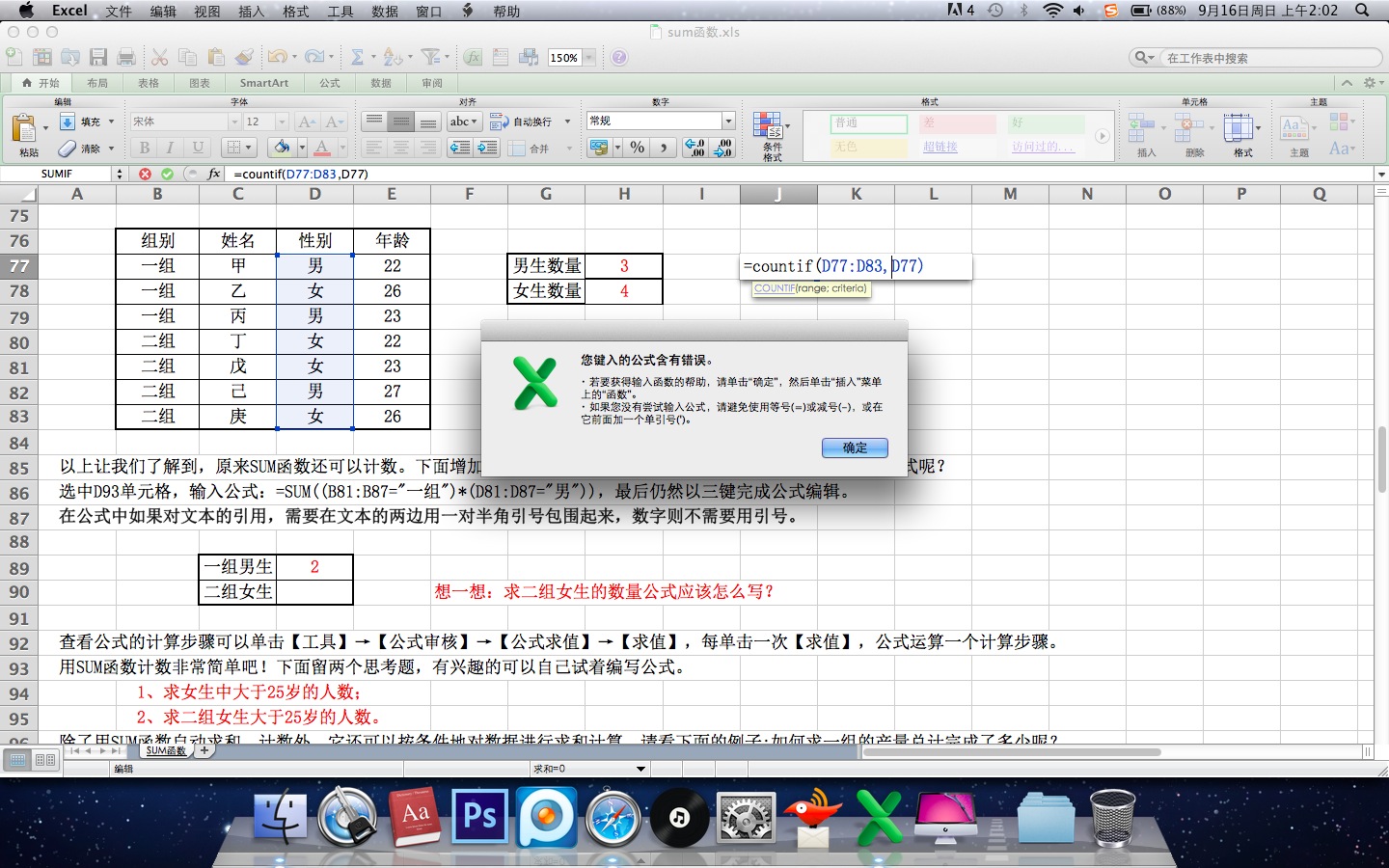Toggle Underline formatting button
This screenshot has width=1389, height=868.
tap(198, 148)
